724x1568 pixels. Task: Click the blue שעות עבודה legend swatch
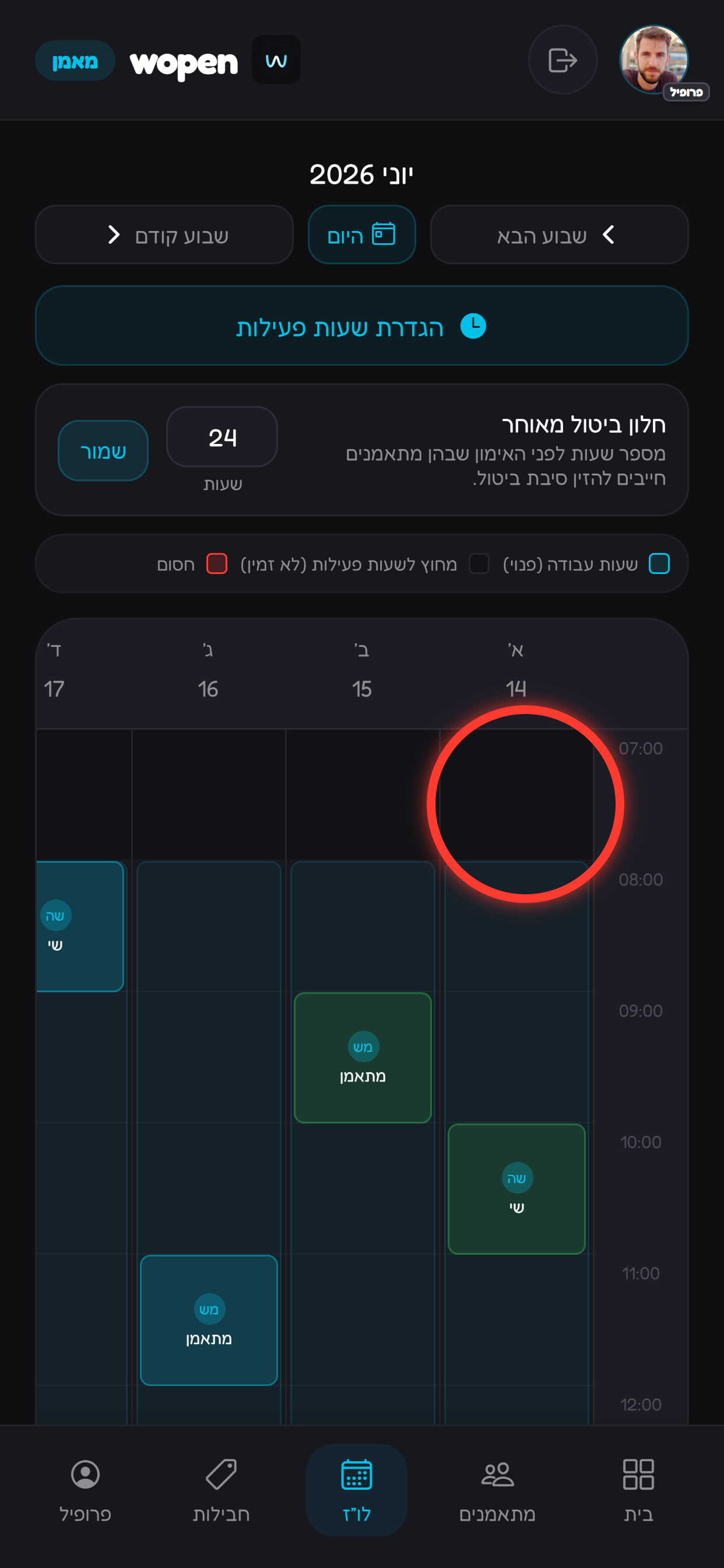click(x=659, y=563)
